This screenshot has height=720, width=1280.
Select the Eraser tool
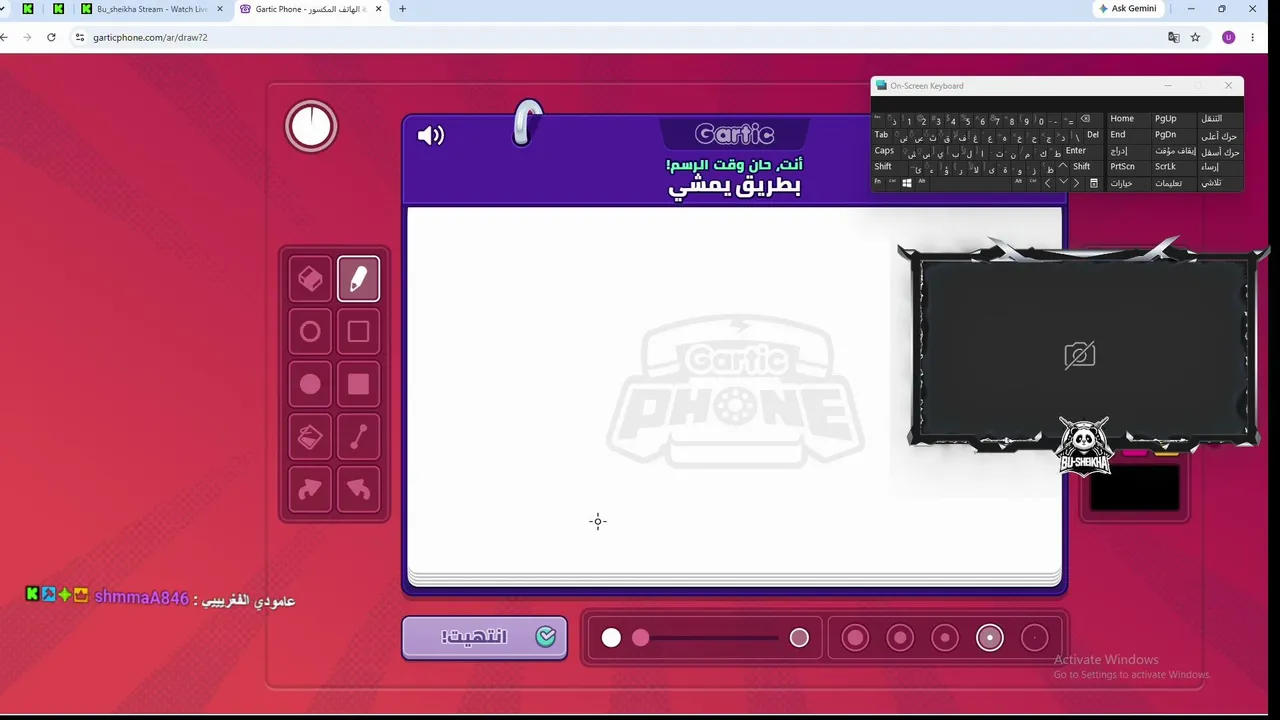pos(310,279)
